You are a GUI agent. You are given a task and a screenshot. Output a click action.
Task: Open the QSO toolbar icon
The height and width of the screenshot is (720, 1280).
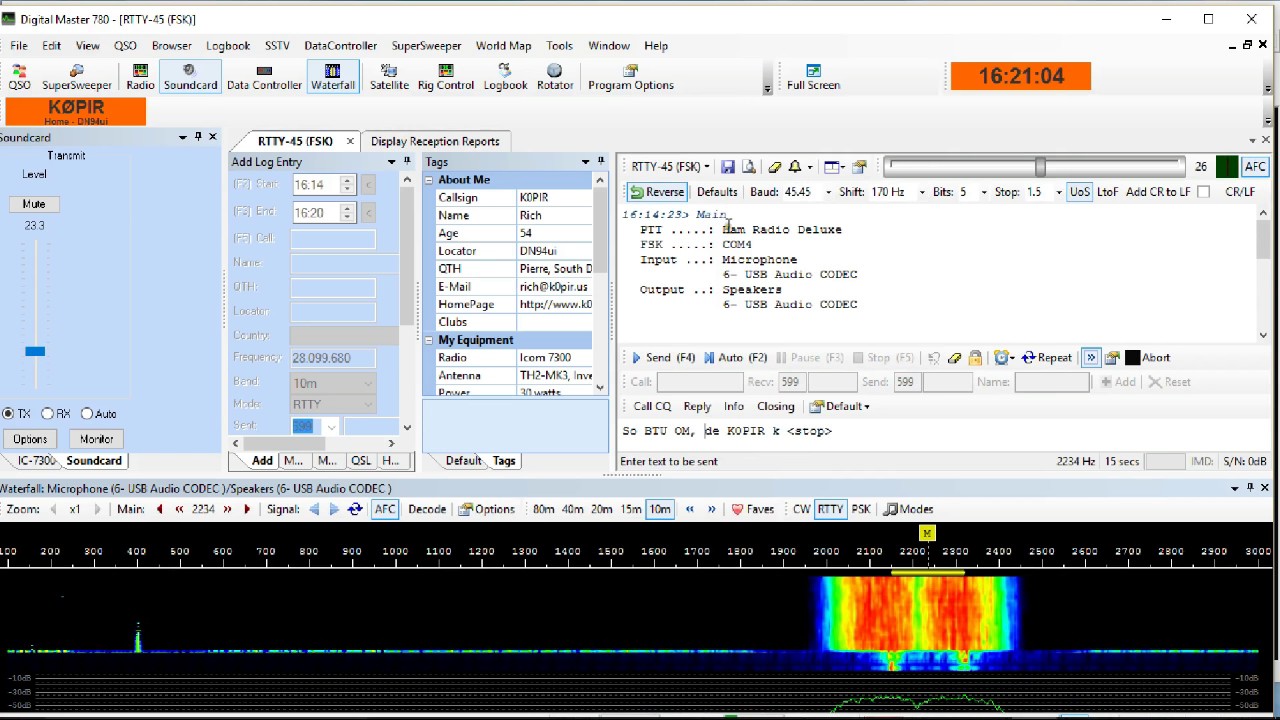click(x=19, y=77)
